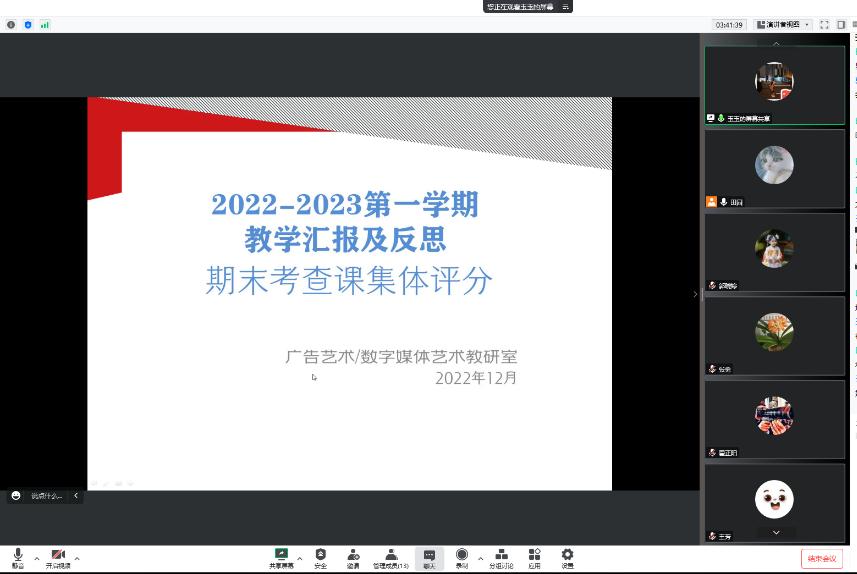Open the sharing banner menu icon at top
This screenshot has width=857, height=574.
[x=566, y=6]
